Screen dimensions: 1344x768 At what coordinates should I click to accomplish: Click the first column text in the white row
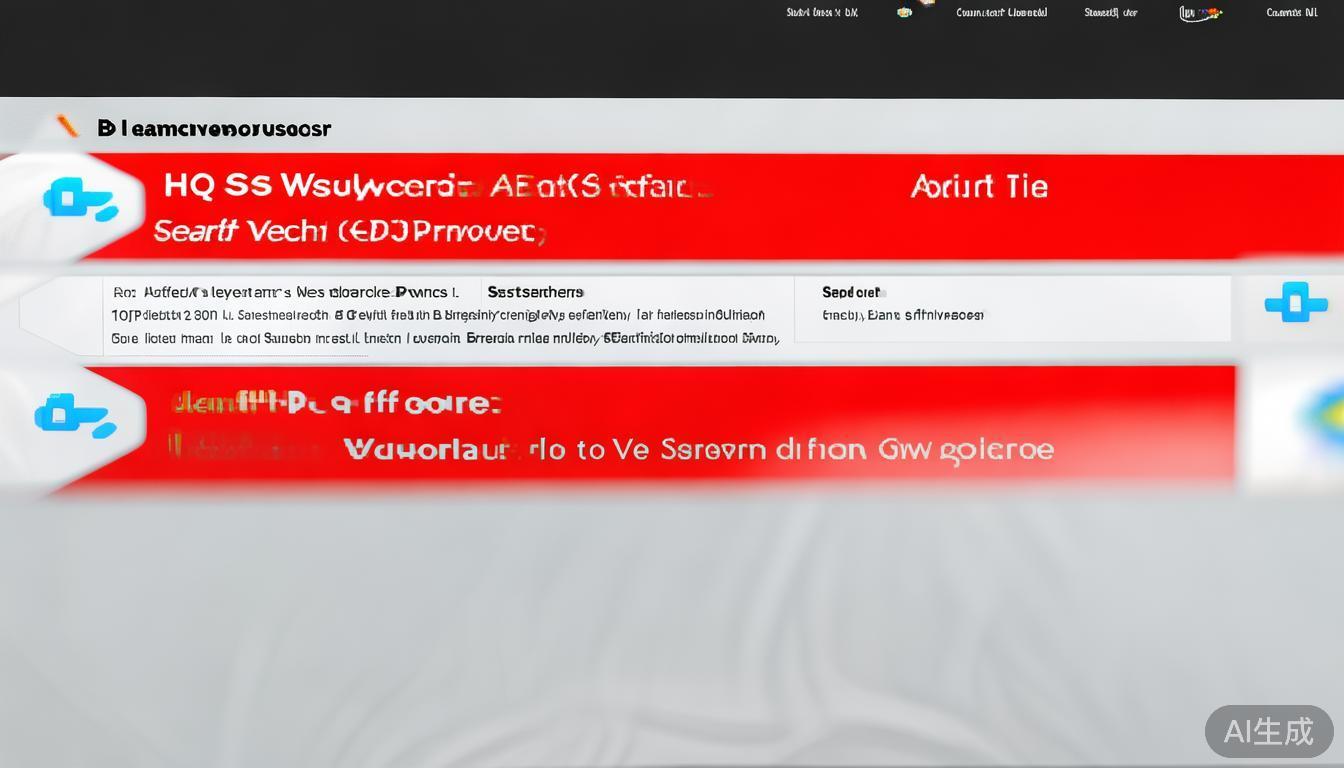[x=286, y=315]
